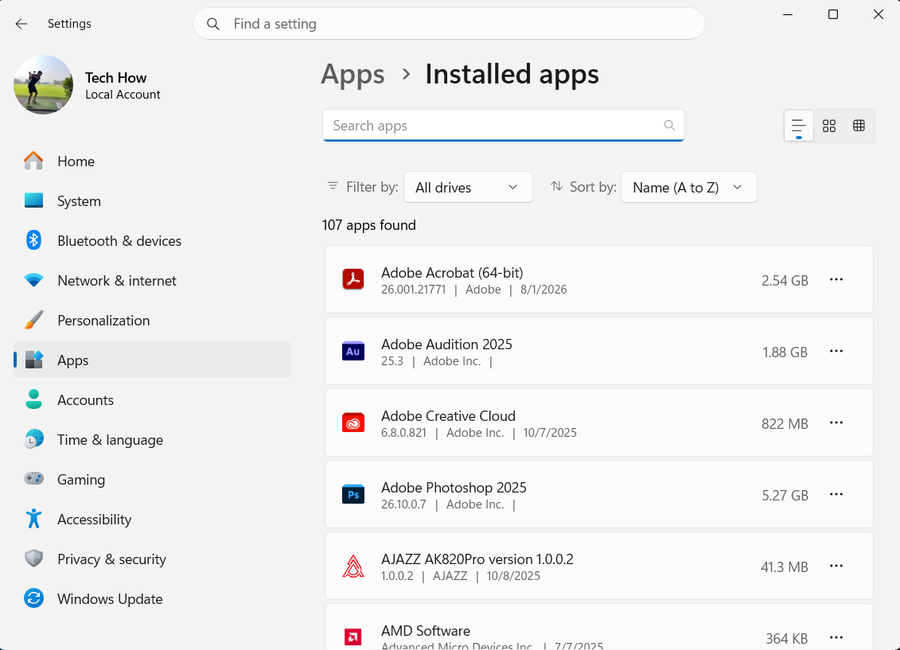Click the Privacy & security shield icon

(x=34, y=558)
